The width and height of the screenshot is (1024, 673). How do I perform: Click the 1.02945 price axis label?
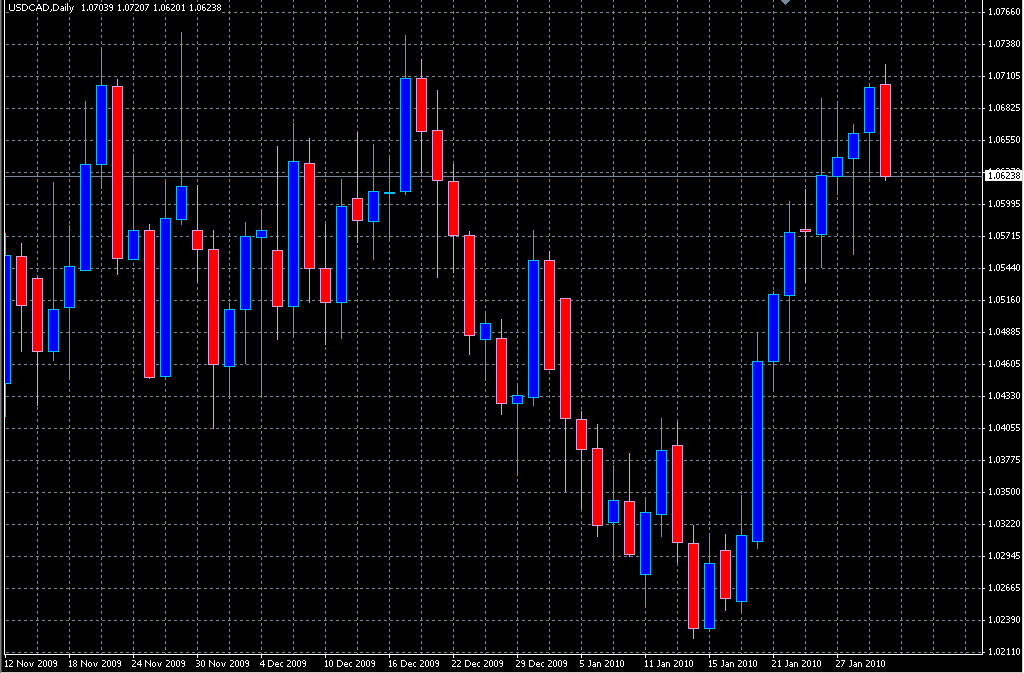1004,556
